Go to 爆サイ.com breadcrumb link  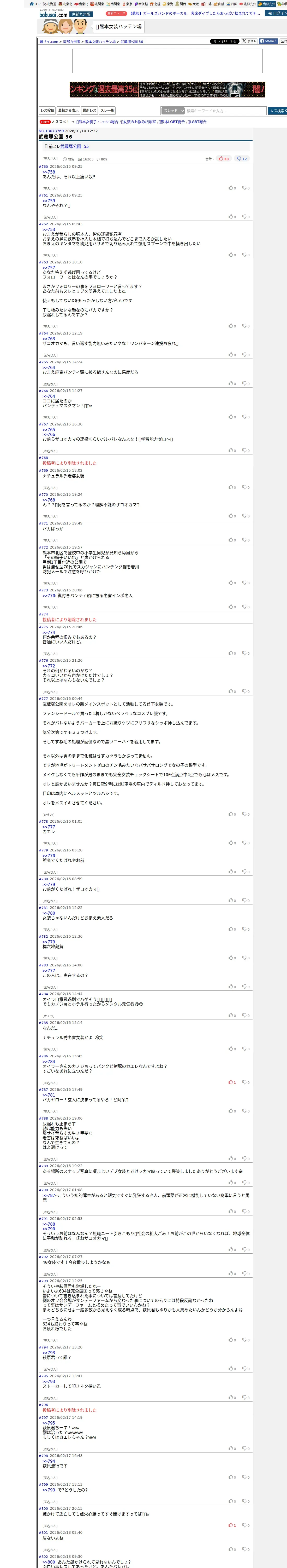click(49, 42)
